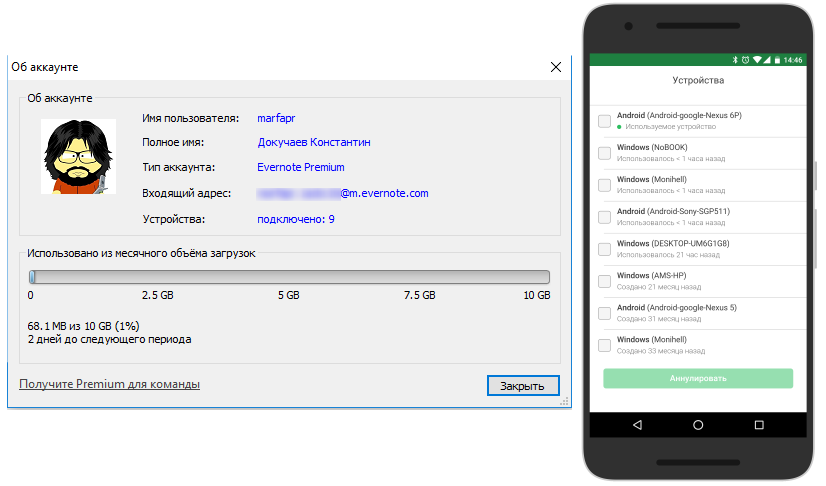Image resolution: width=826 pixels, height=486 pixels.
Task: Tap the Android home circle icon
Action: click(698, 425)
